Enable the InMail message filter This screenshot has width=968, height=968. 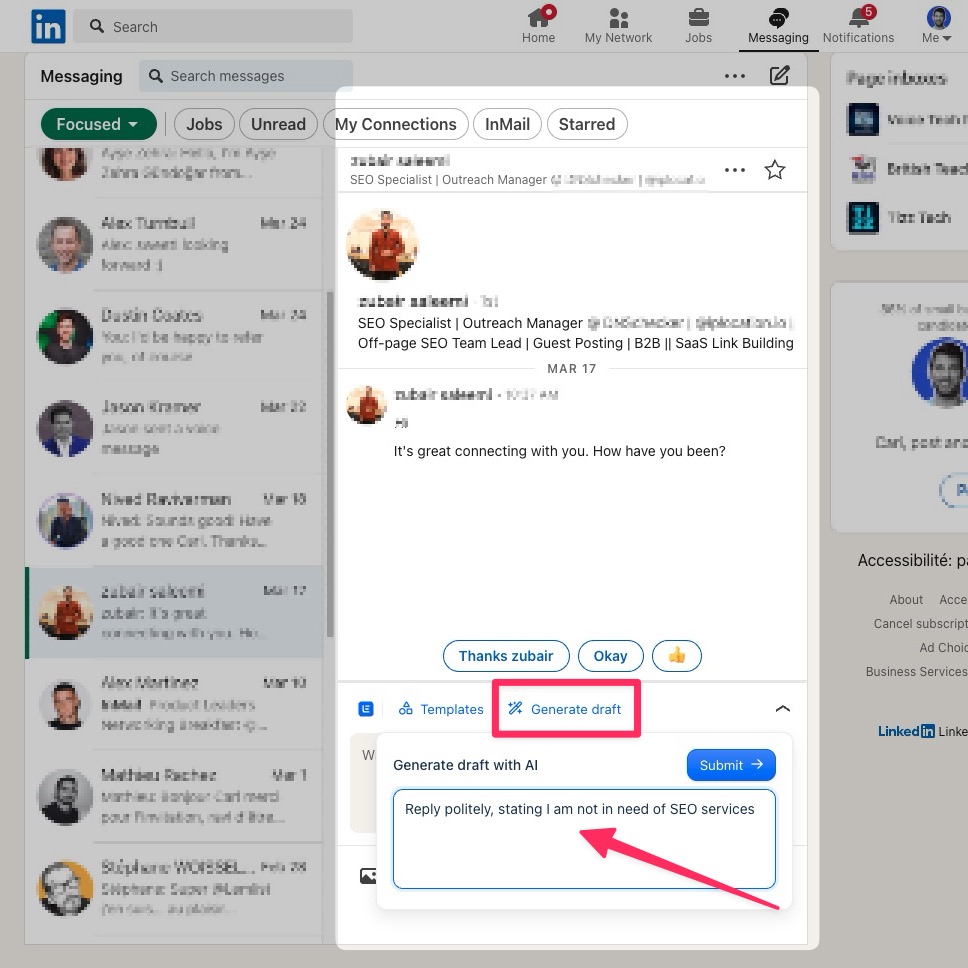[507, 124]
